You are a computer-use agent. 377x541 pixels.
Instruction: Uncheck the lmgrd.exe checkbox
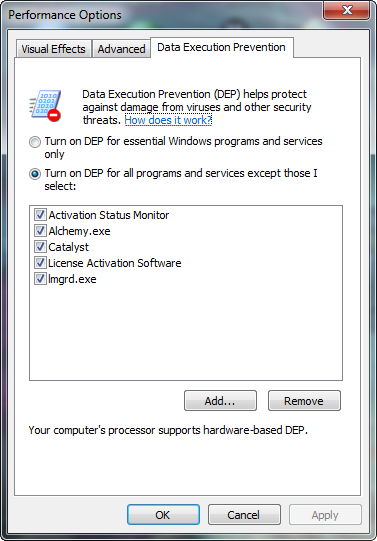tap(40, 278)
